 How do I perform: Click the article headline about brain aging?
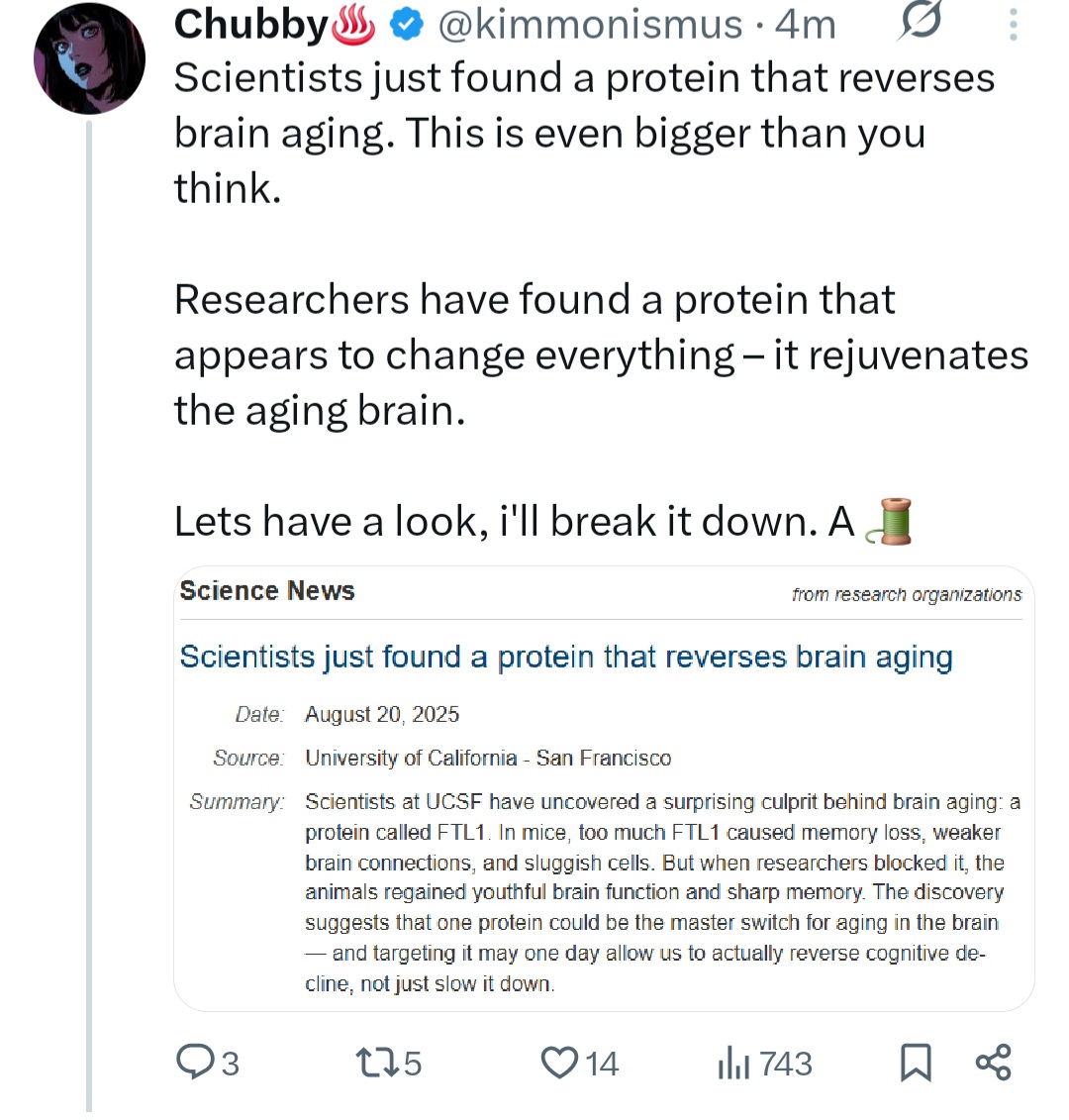[x=566, y=657]
